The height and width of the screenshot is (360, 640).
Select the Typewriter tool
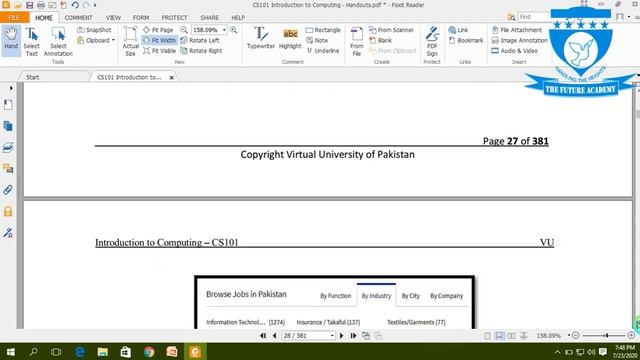point(261,38)
